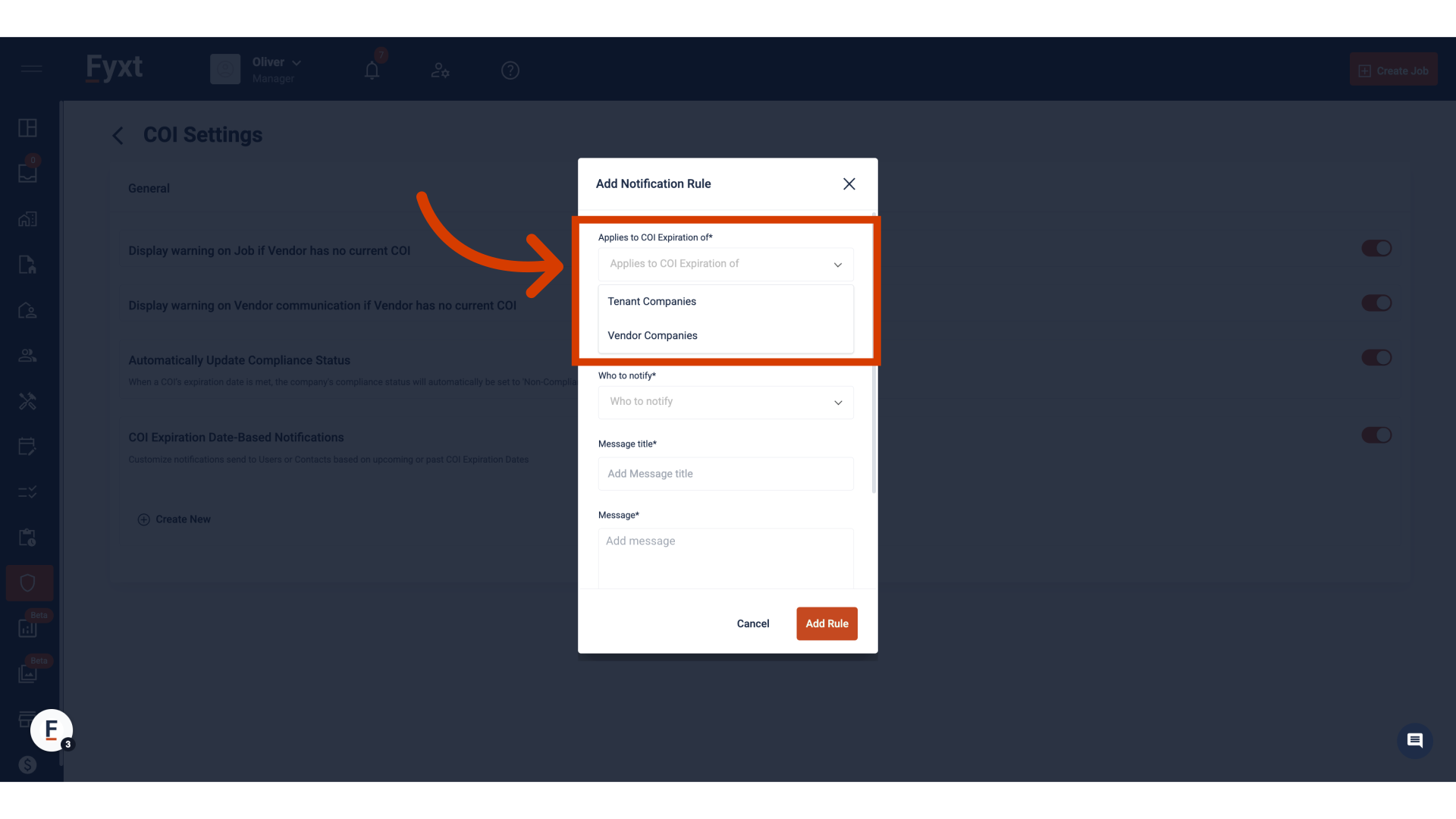Click the Create Job button
Viewport: 1456px width, 819px height.
[x=1393, y=70]
